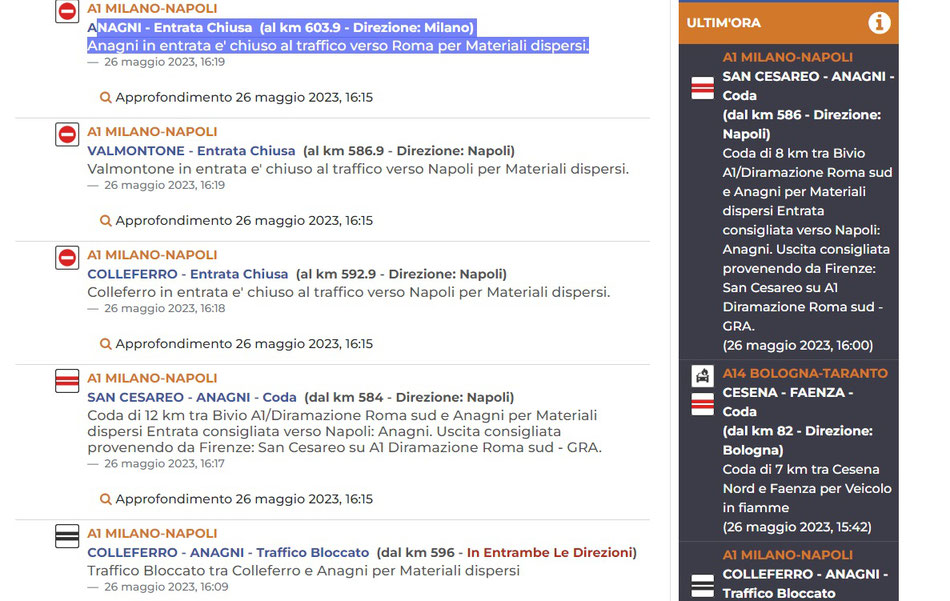Click A1 MILANO-NAPOLI heading above Traffico Bloccato in main list
Image resolution: width=950 pixels, height=601 pixels.
coord(152,533)
